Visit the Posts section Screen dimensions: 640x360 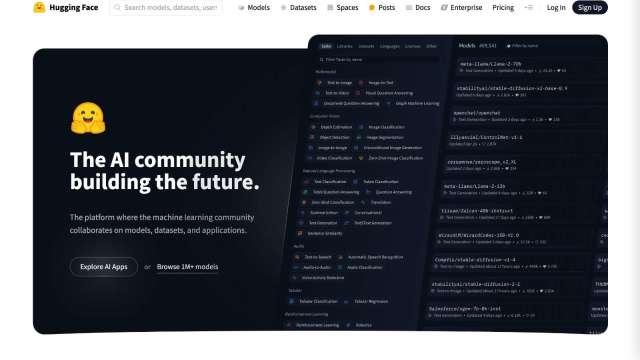pos(382,7)
